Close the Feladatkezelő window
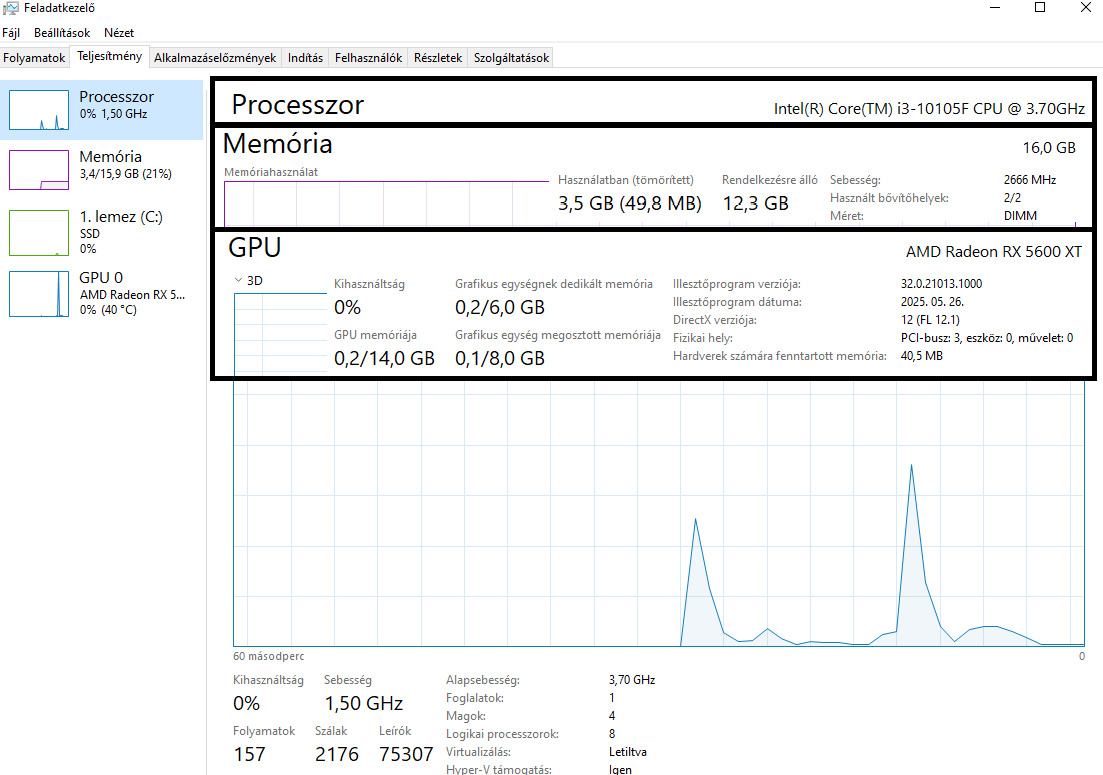Screen dimensions: 1103x775 (1085, 8)
